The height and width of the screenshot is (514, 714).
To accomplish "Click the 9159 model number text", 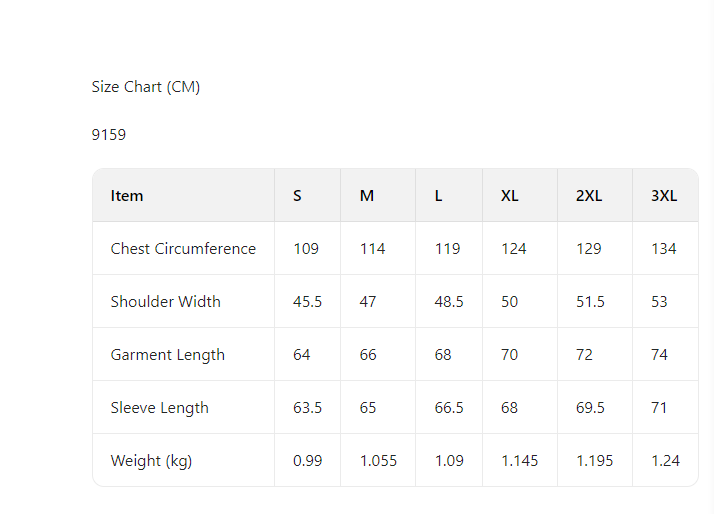I will coord(108,135).
